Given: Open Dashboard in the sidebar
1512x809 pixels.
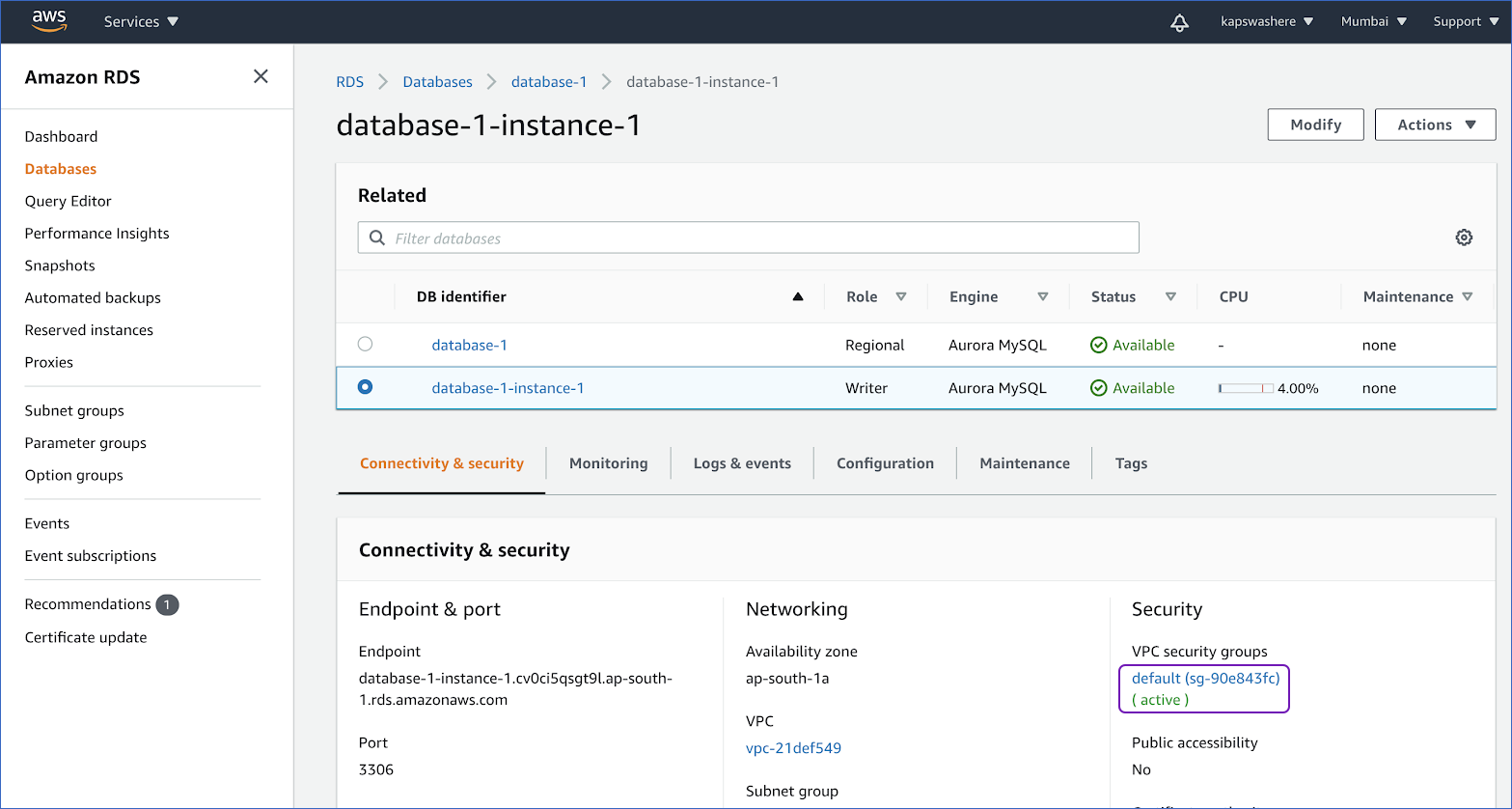Looking at the screenshot, I should coord(61,136).
